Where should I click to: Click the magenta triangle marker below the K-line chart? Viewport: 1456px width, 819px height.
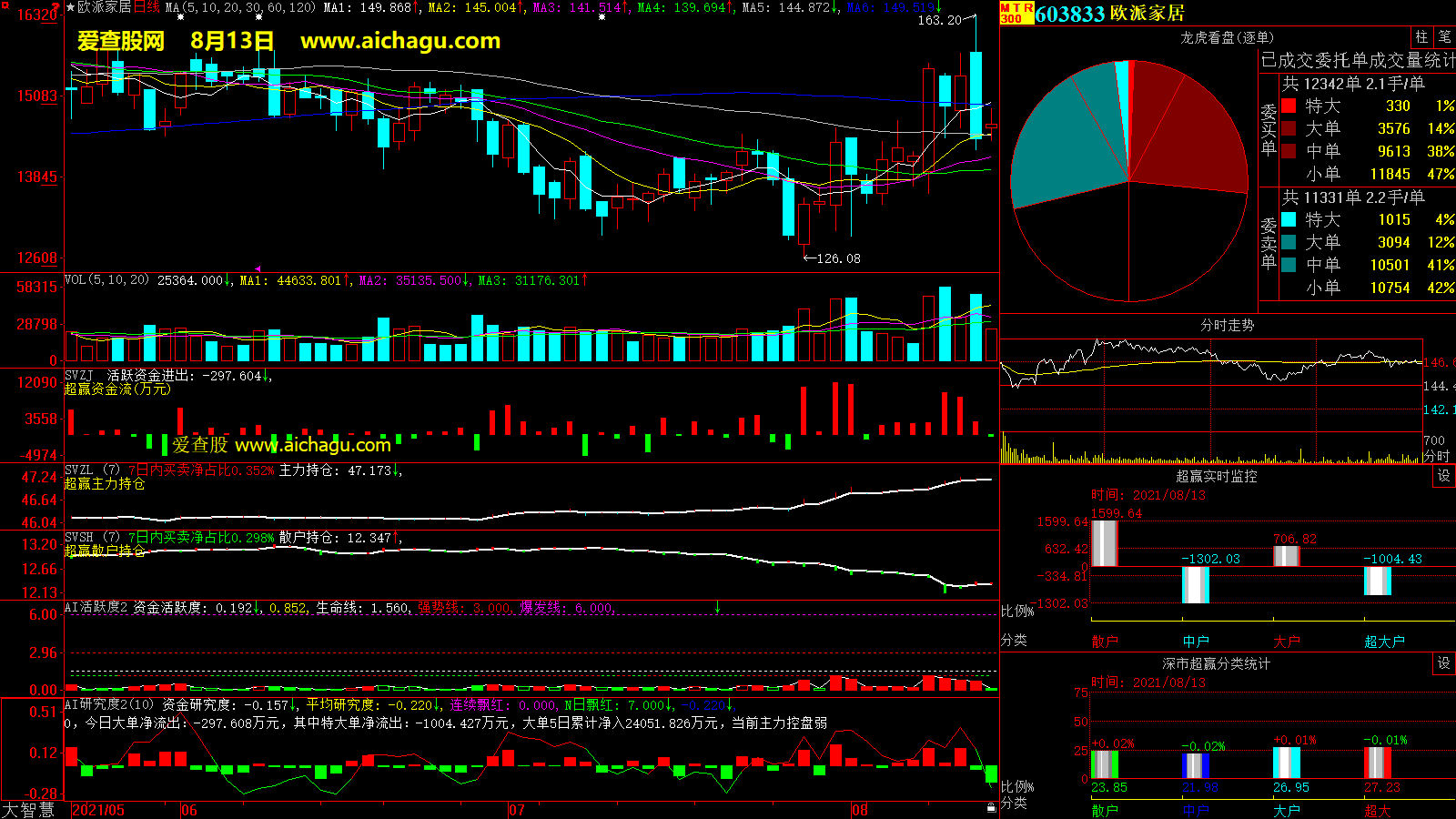click(258, 268)
